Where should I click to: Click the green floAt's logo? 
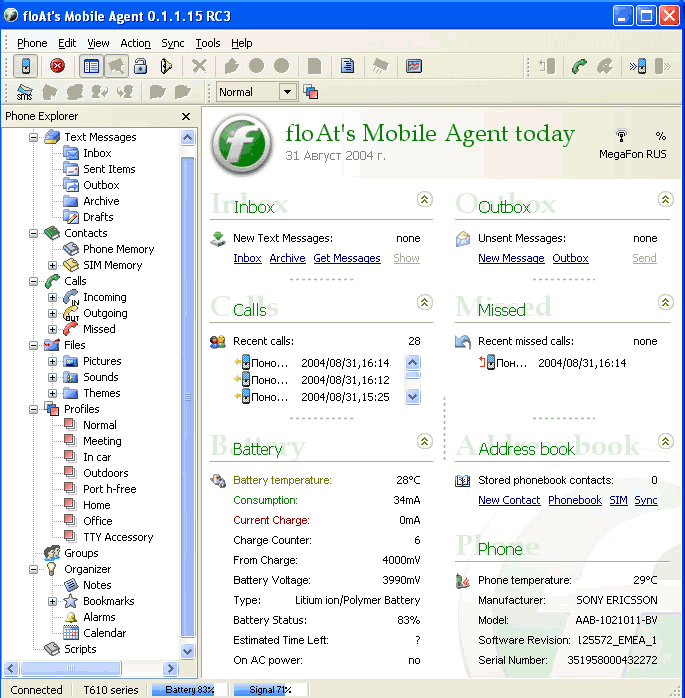pyautogui.click(x=243, y=144)
